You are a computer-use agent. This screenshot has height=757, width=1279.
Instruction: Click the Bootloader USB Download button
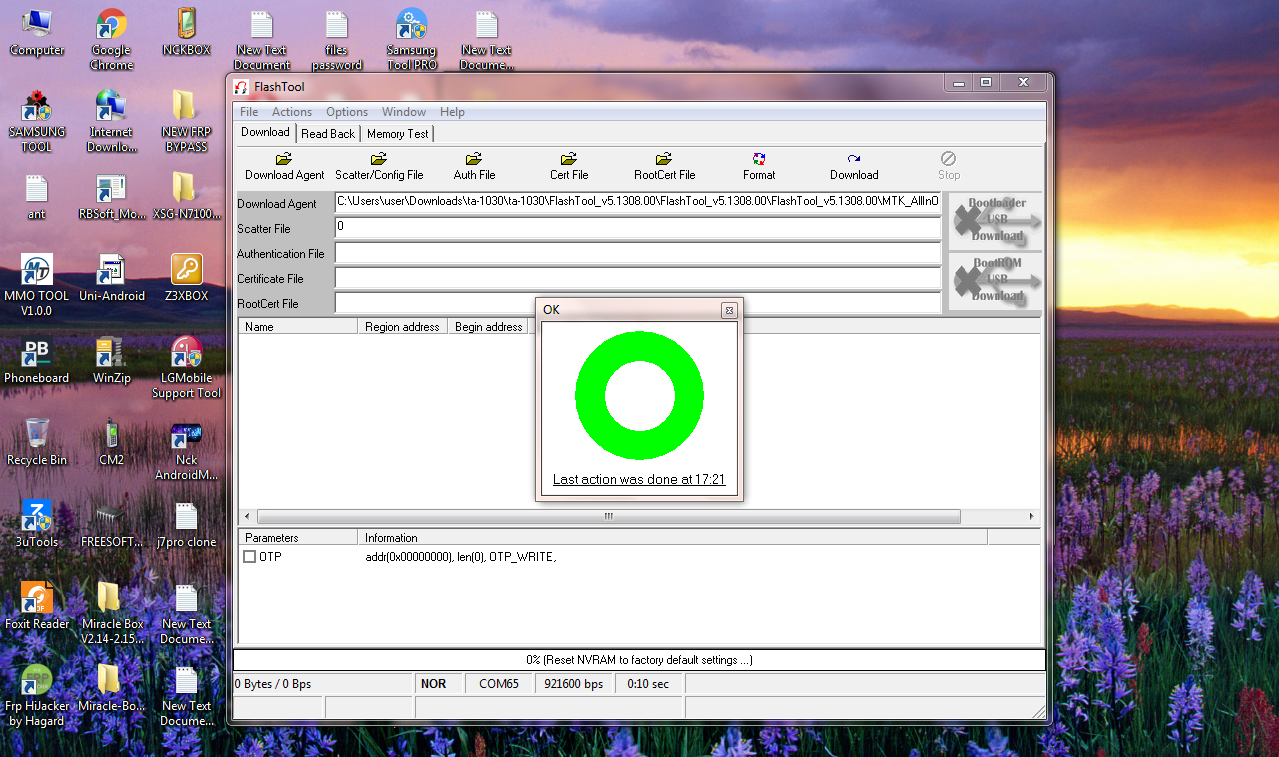click(995, 220)
